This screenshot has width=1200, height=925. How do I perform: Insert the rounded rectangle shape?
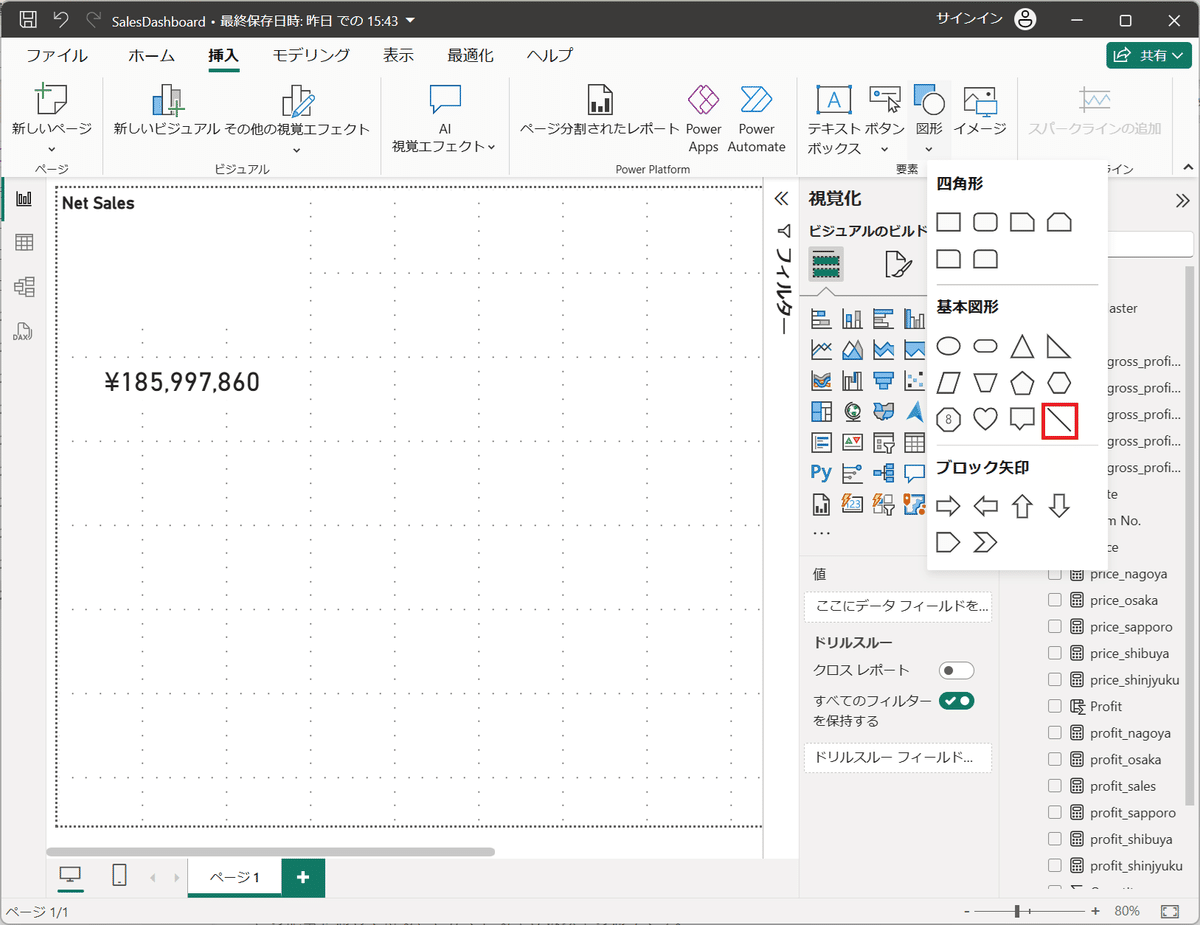point(985,222)
